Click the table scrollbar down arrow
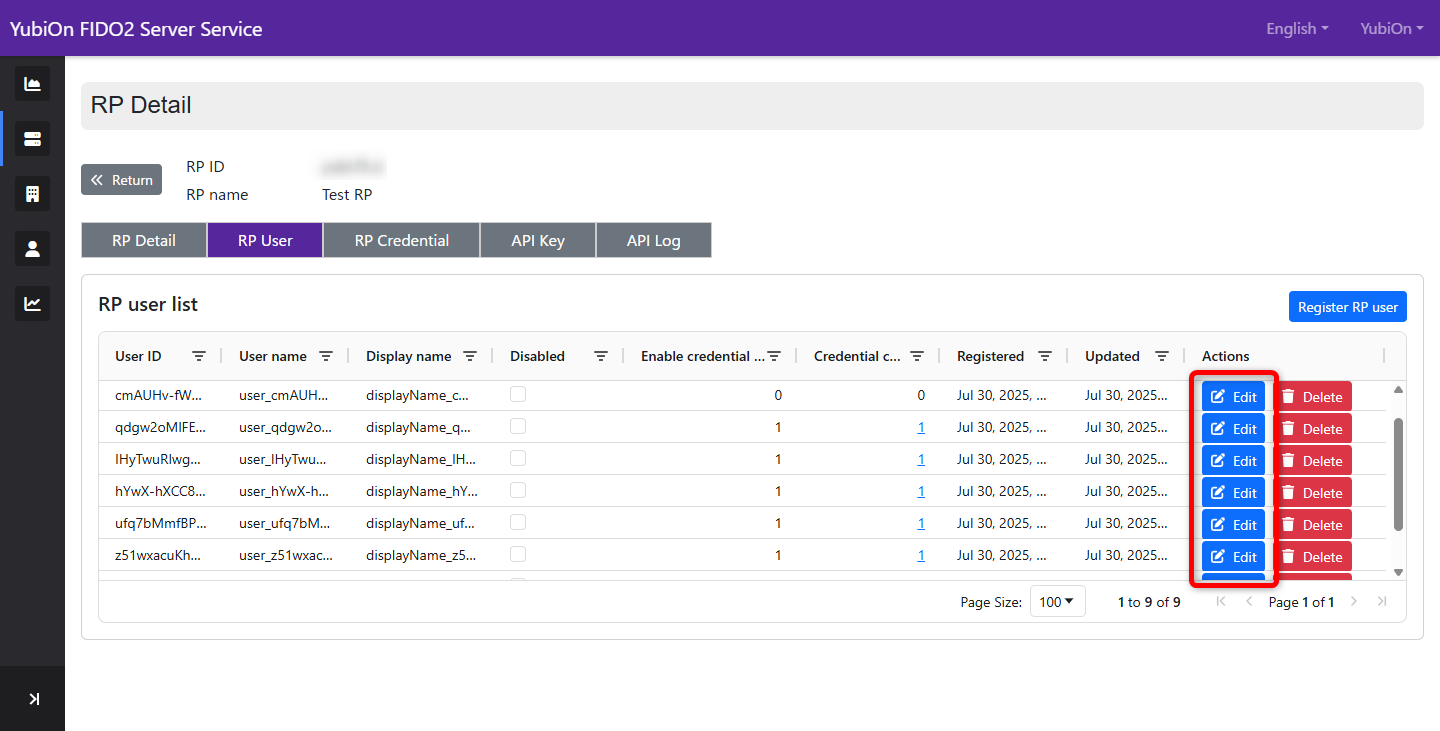 [x=1398, y=572]
